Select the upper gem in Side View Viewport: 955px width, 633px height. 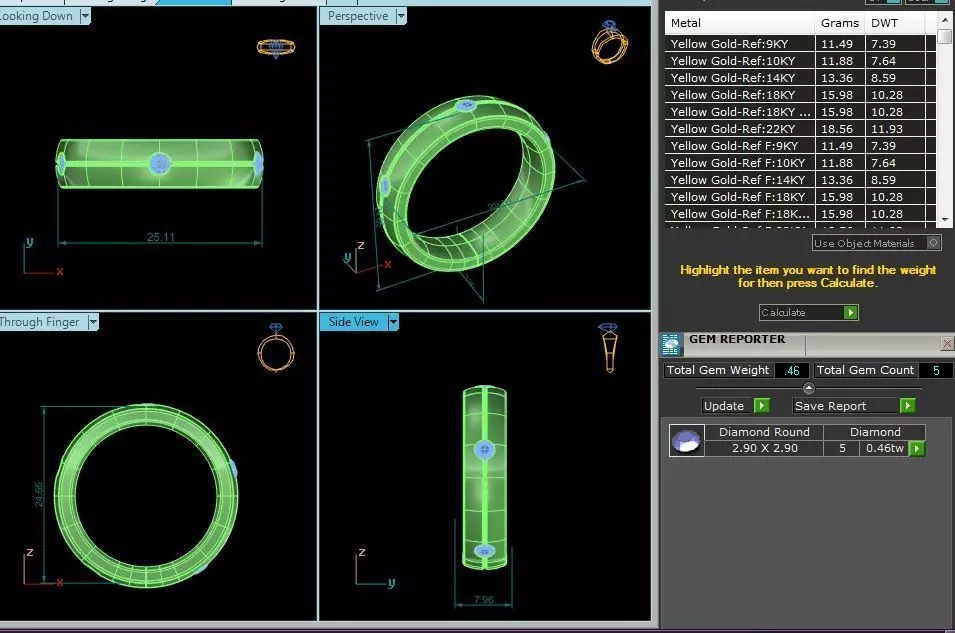pyautogui.click(x=484, y=450)
